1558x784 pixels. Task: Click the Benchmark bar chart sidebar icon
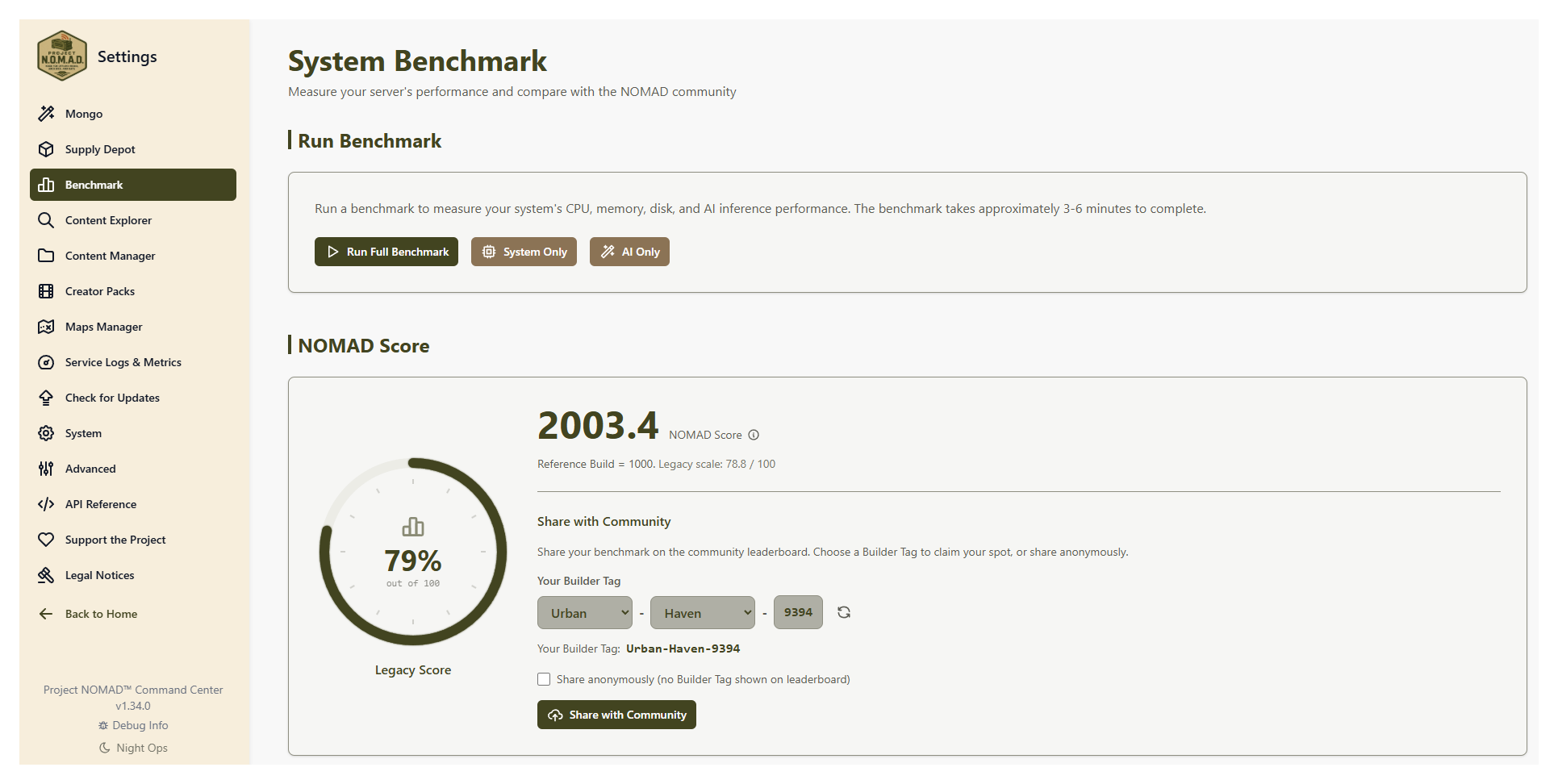pos(46,185)
